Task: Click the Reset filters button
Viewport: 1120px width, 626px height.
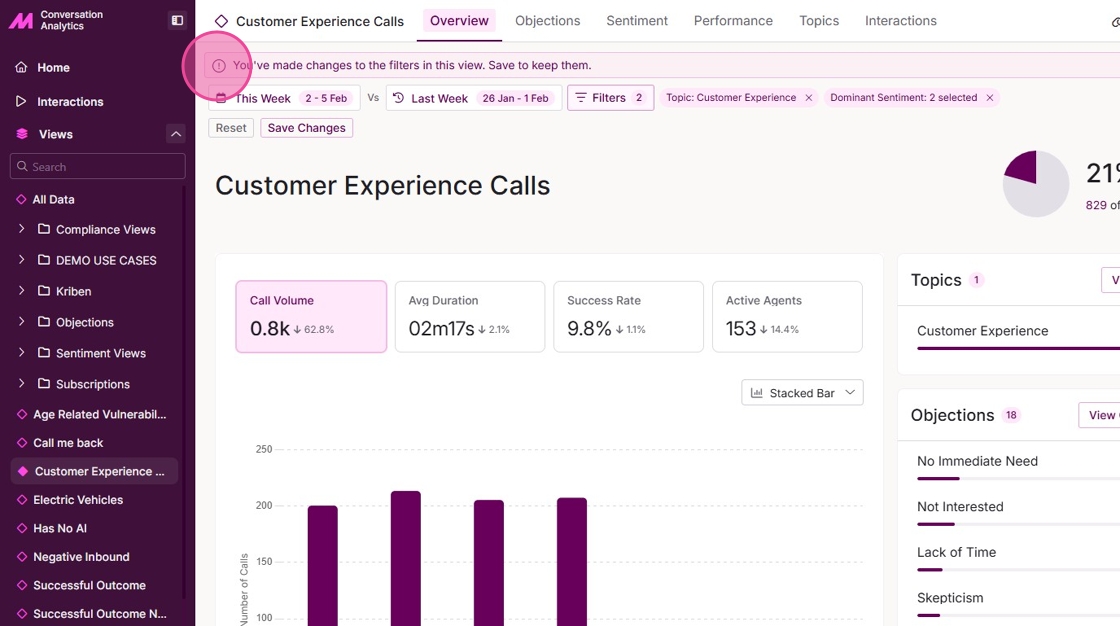Action: (231, 128)
